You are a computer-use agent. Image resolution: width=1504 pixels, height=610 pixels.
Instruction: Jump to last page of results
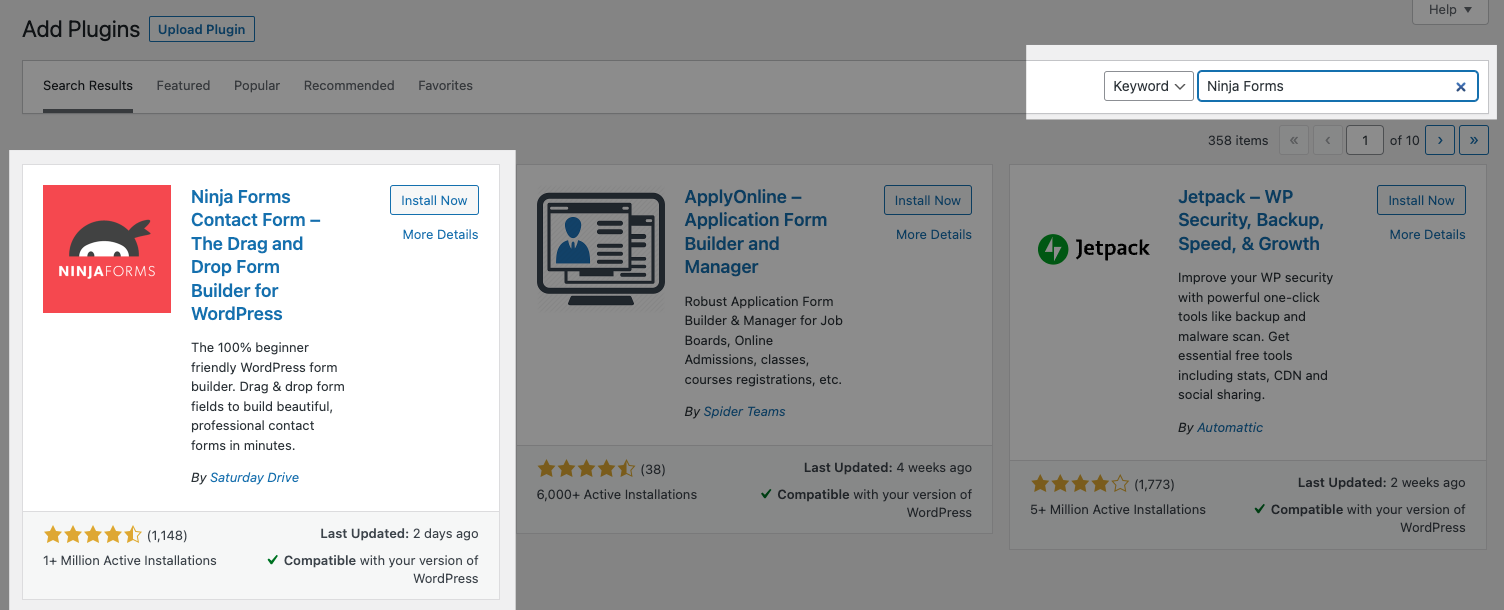coord(1473,140)
